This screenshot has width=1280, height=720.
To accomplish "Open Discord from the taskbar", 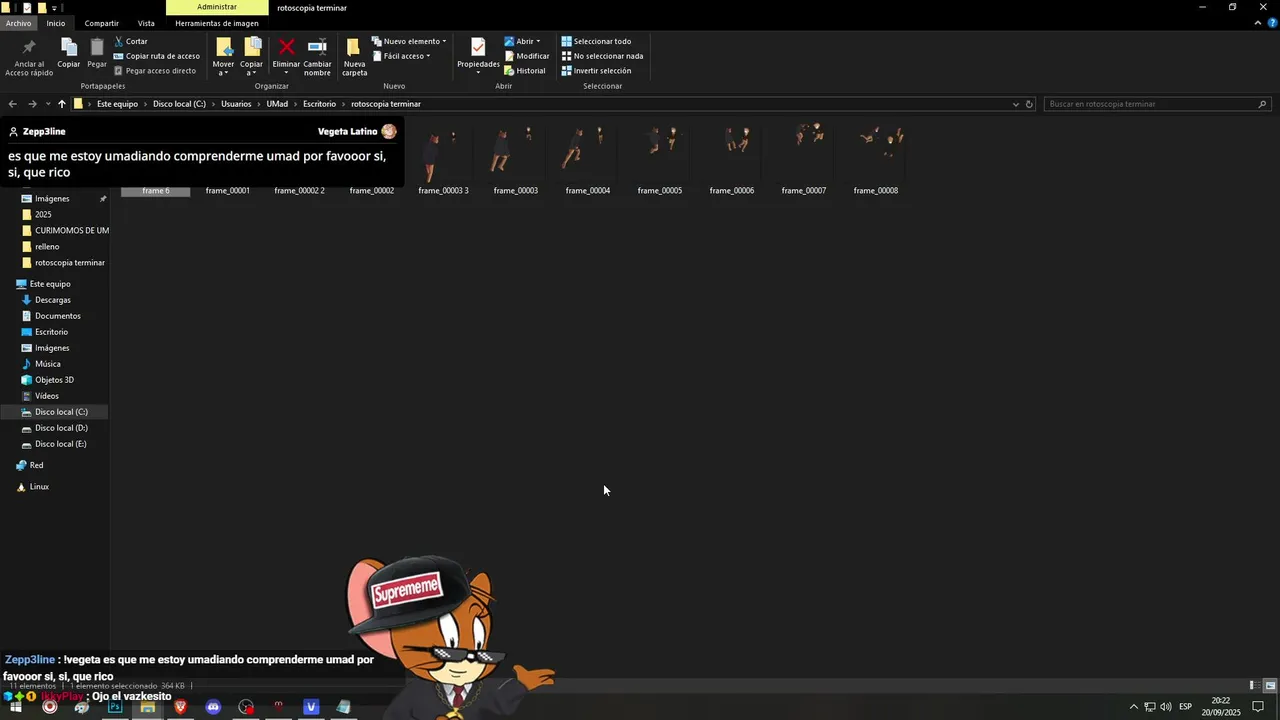I will click(x=213, y=707).
